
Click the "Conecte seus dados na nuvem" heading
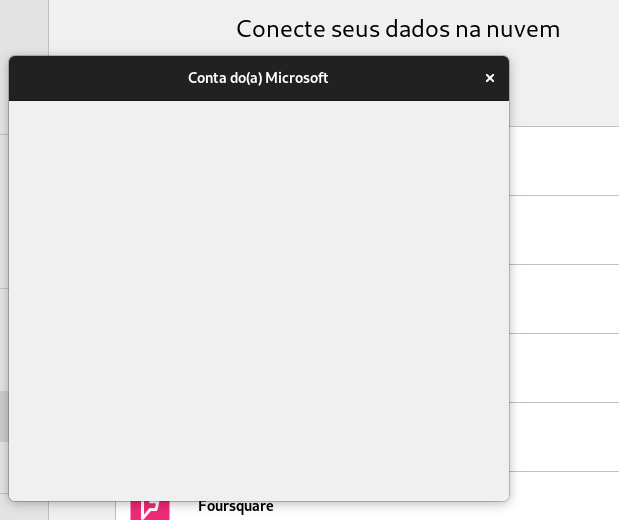click(x=398, y=29)
